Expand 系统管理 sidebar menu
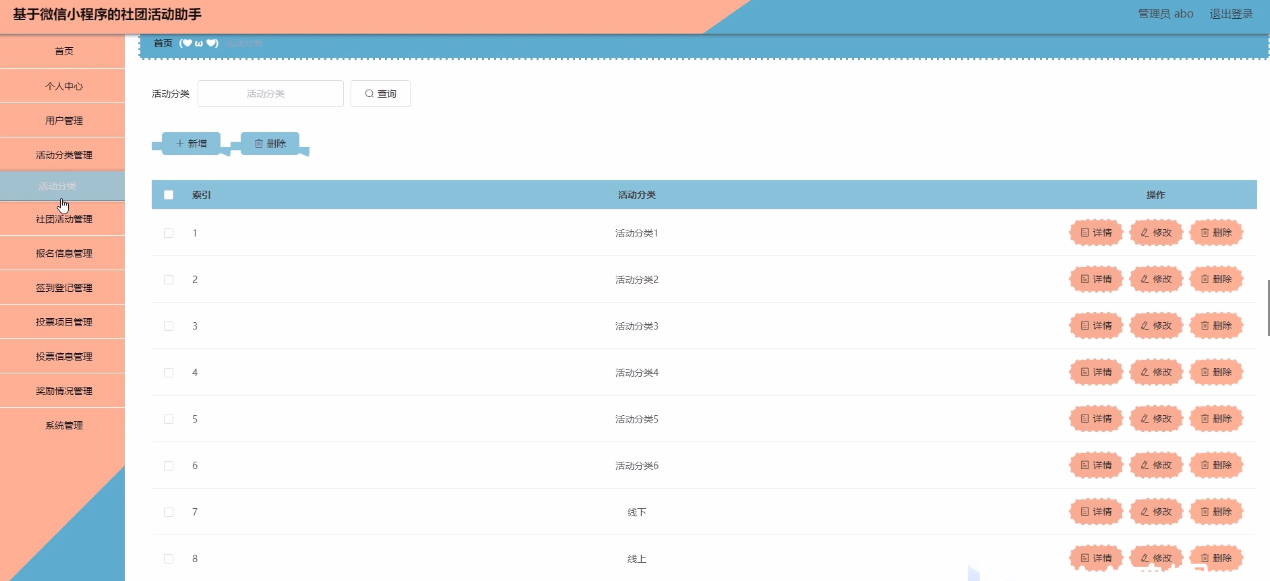The image size is (1270, 581). [63, 425]
